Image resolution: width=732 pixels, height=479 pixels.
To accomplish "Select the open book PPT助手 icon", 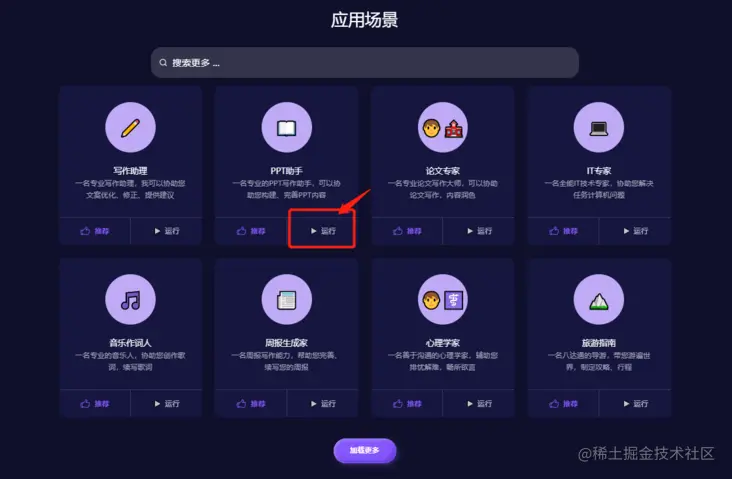I will click(x=287, y=127).
